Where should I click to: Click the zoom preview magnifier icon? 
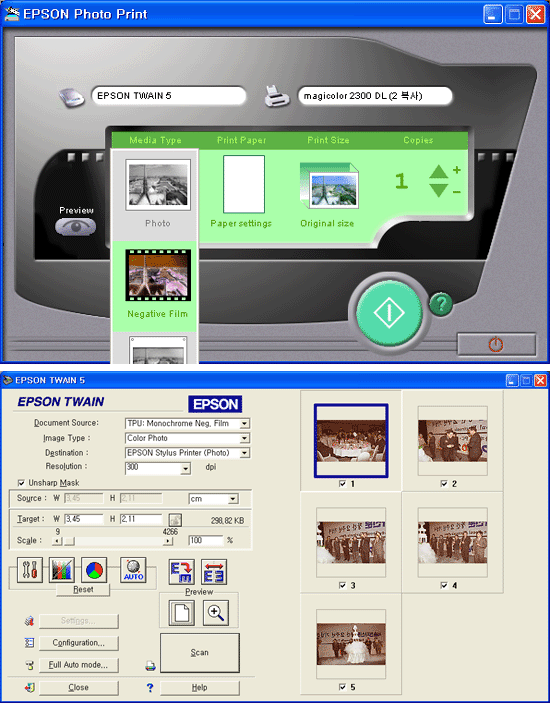tap(216, 613)
